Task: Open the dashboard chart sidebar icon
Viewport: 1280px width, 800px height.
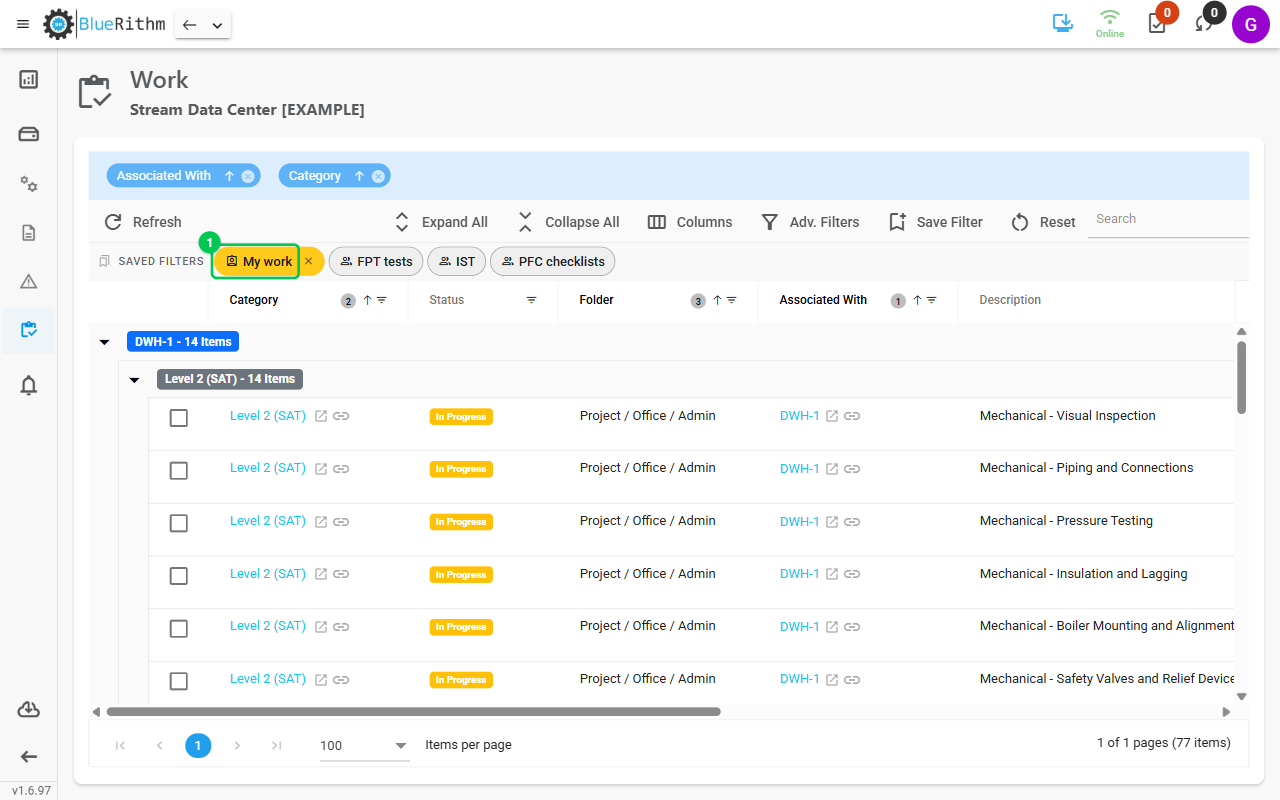Action: pyautogui.click(x=29, y=79)
